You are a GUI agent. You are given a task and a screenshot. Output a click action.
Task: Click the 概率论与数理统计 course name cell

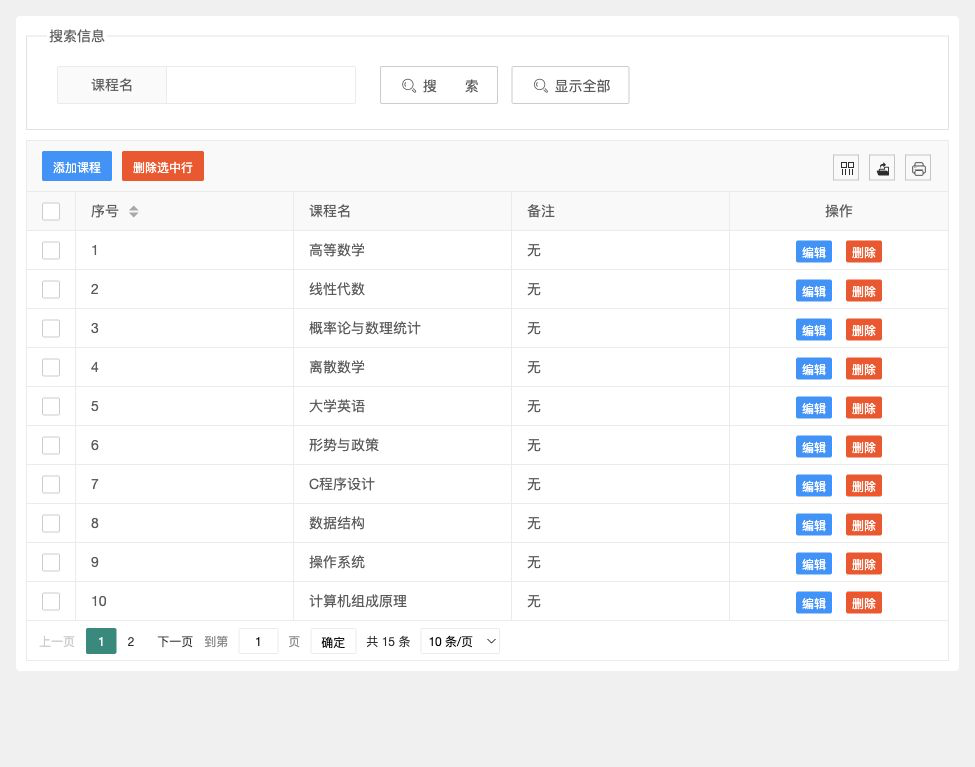[402, 328]
